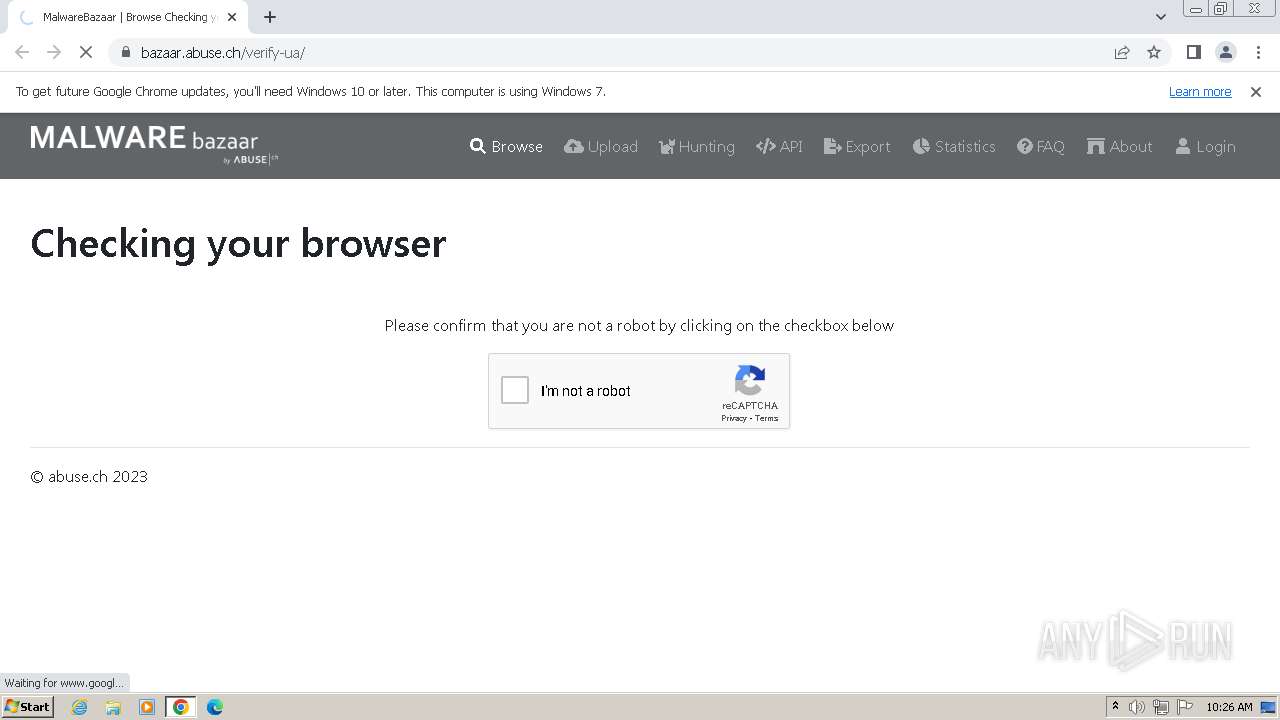Dismiss the Chrome update notification bar
The height and width of the screenshot is (720, 1280).
1256,91
